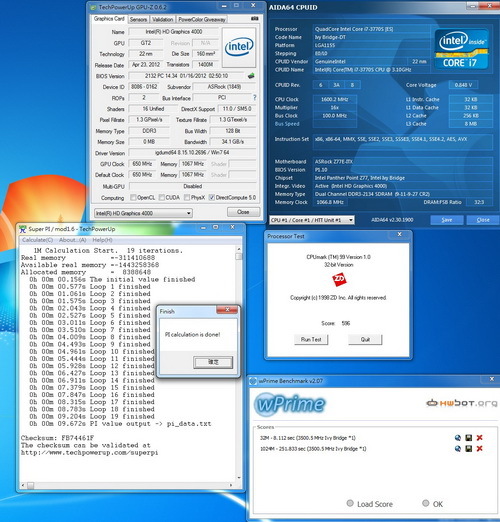Click the Bus Interface question mark icon
Image resolution: width=500 pixels, height=522 pixels.
point(254,97)
